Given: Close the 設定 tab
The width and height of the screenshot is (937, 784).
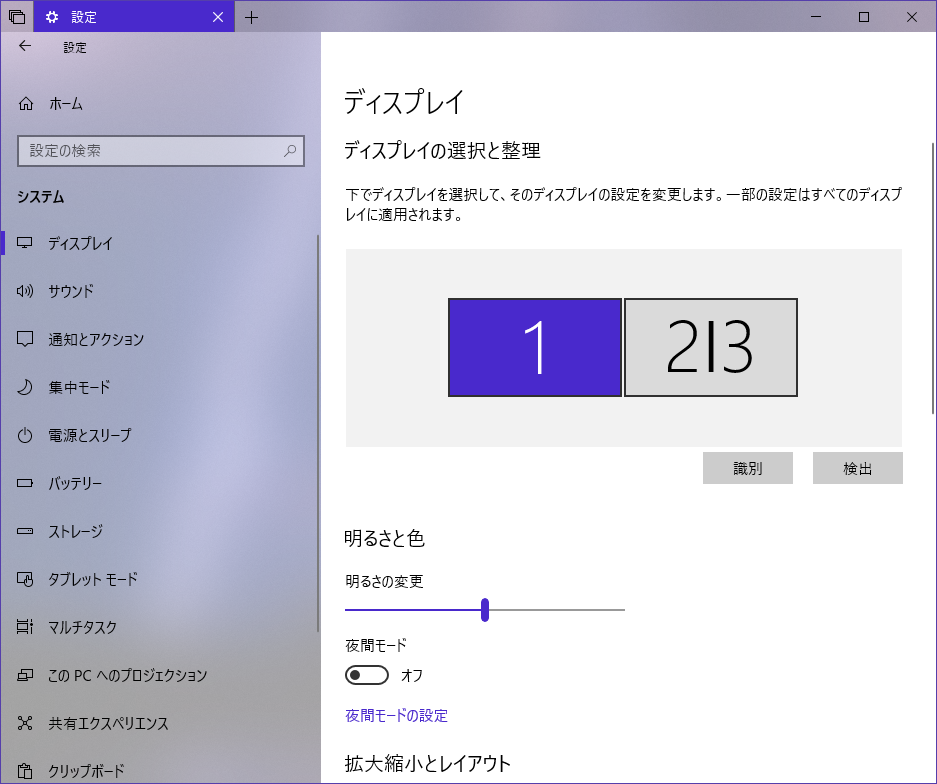Looking at the screenshot, I should (x=218, y=17).
